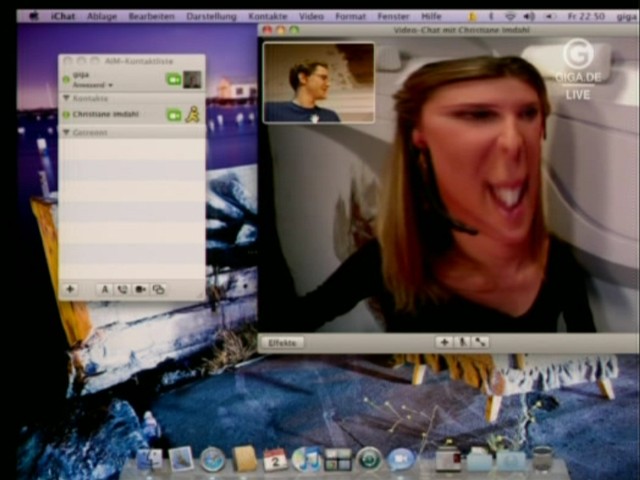
Task: Open Safari from the Dock
Action: (x=212, y=459)
